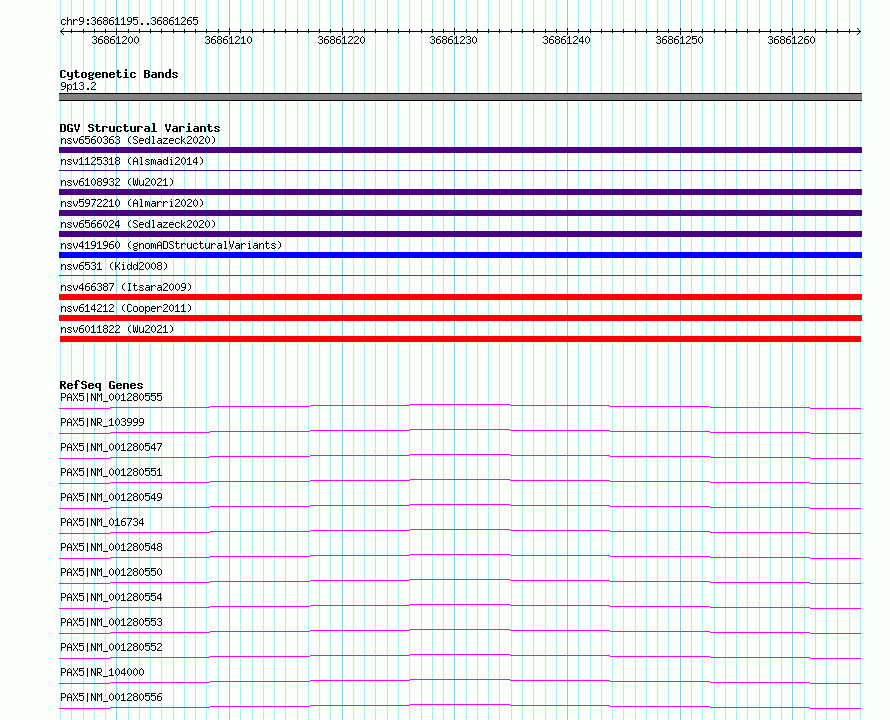Click the gray 9p13.2 cytogenetic band bar
This screenshot has height=720, width=890.
(460, 97)
